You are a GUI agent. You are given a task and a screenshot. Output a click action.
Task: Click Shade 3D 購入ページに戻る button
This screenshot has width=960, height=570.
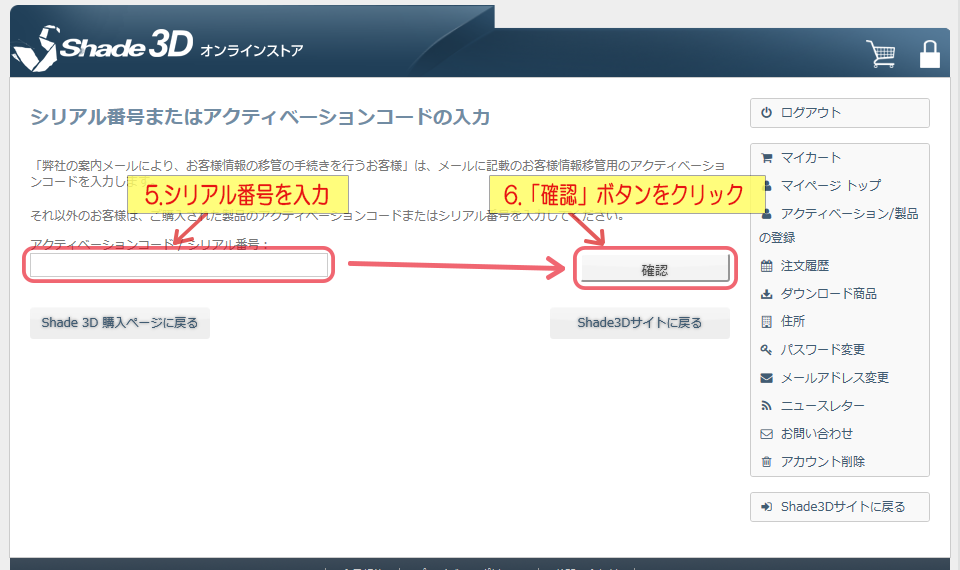120,323
